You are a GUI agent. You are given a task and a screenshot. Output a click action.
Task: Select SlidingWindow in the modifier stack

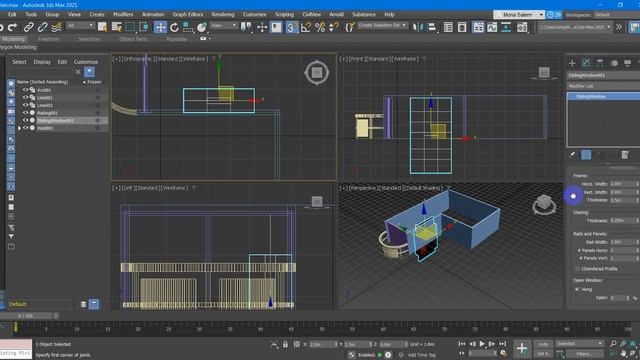point(604,96)
